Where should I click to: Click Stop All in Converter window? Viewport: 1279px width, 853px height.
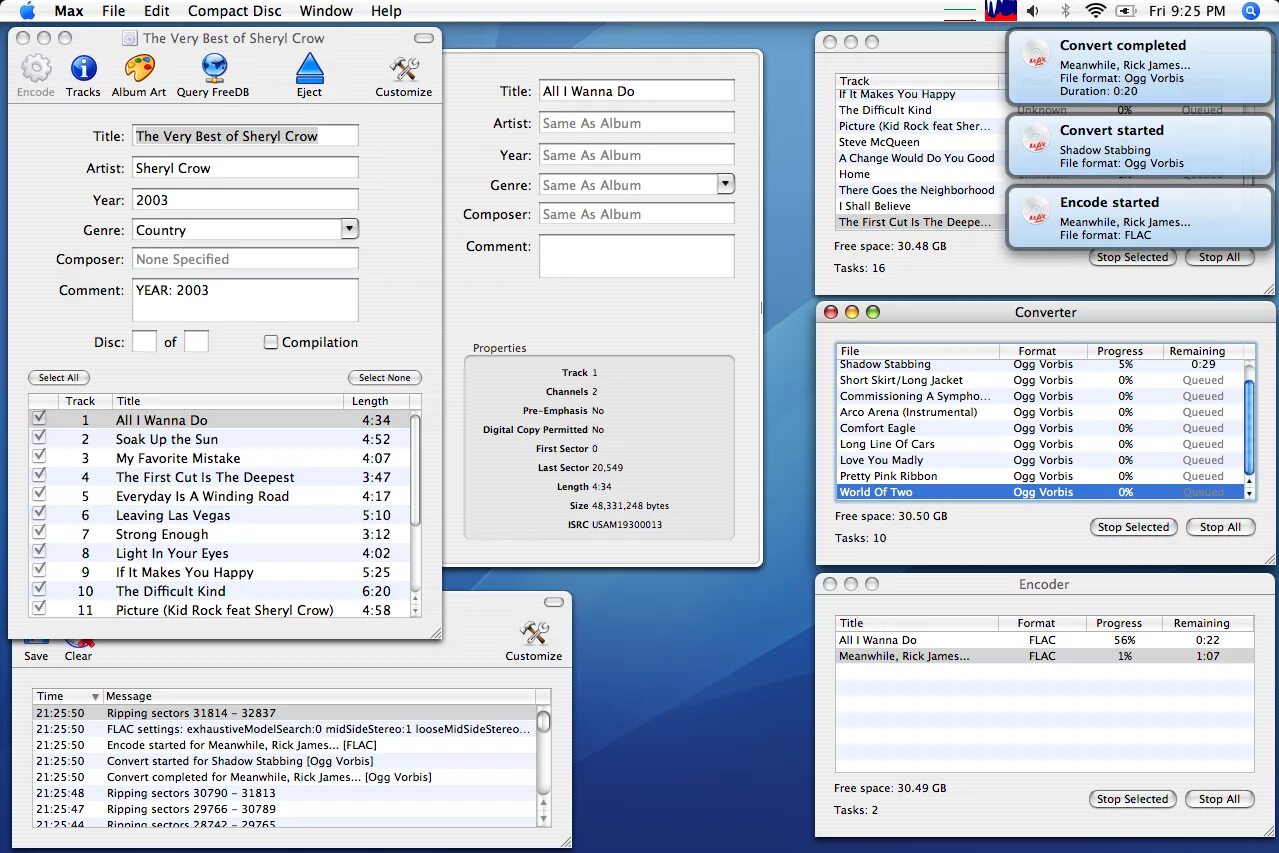(1220, 527)
